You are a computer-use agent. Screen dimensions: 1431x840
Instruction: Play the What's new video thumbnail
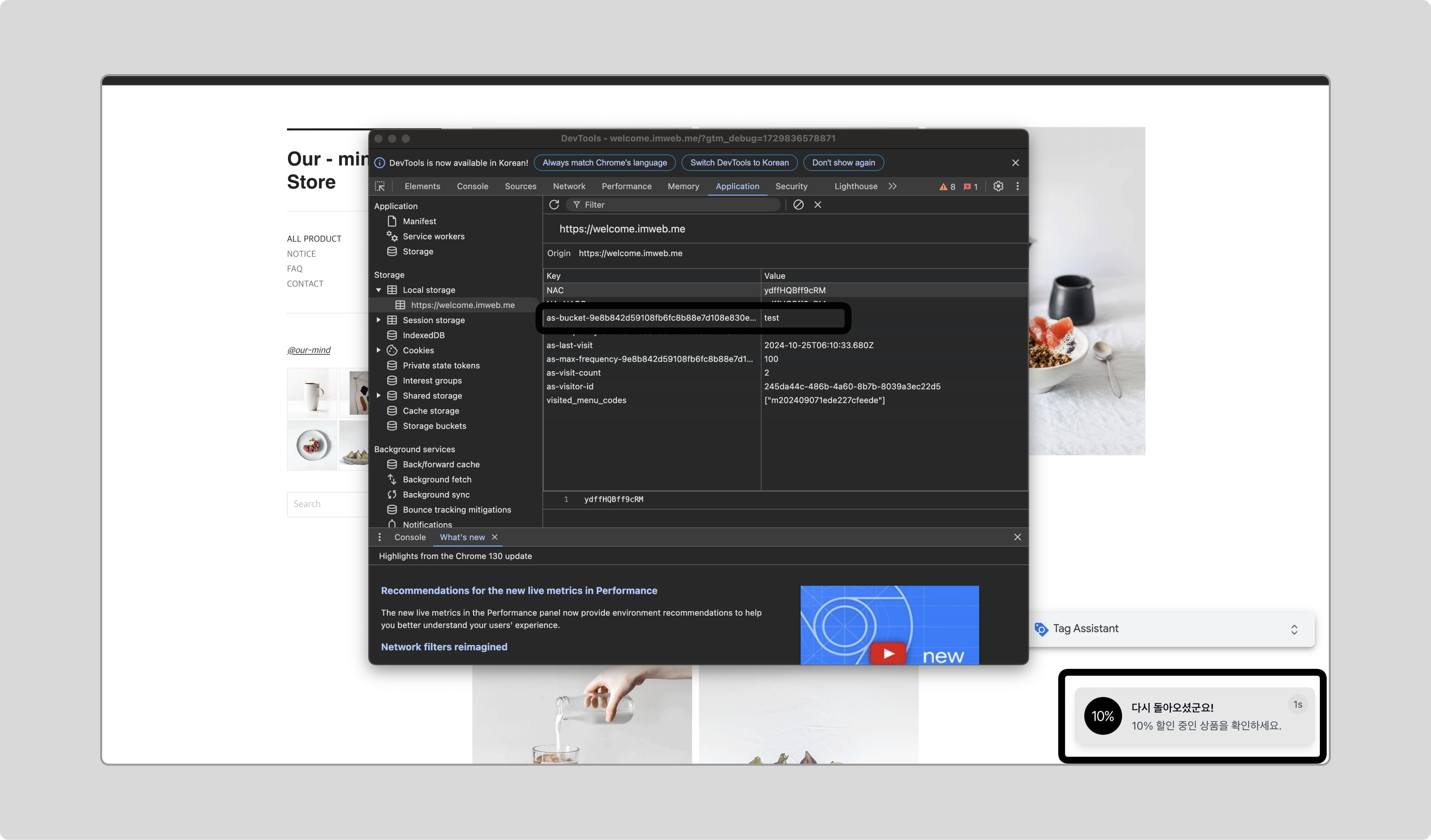(889, 625)
